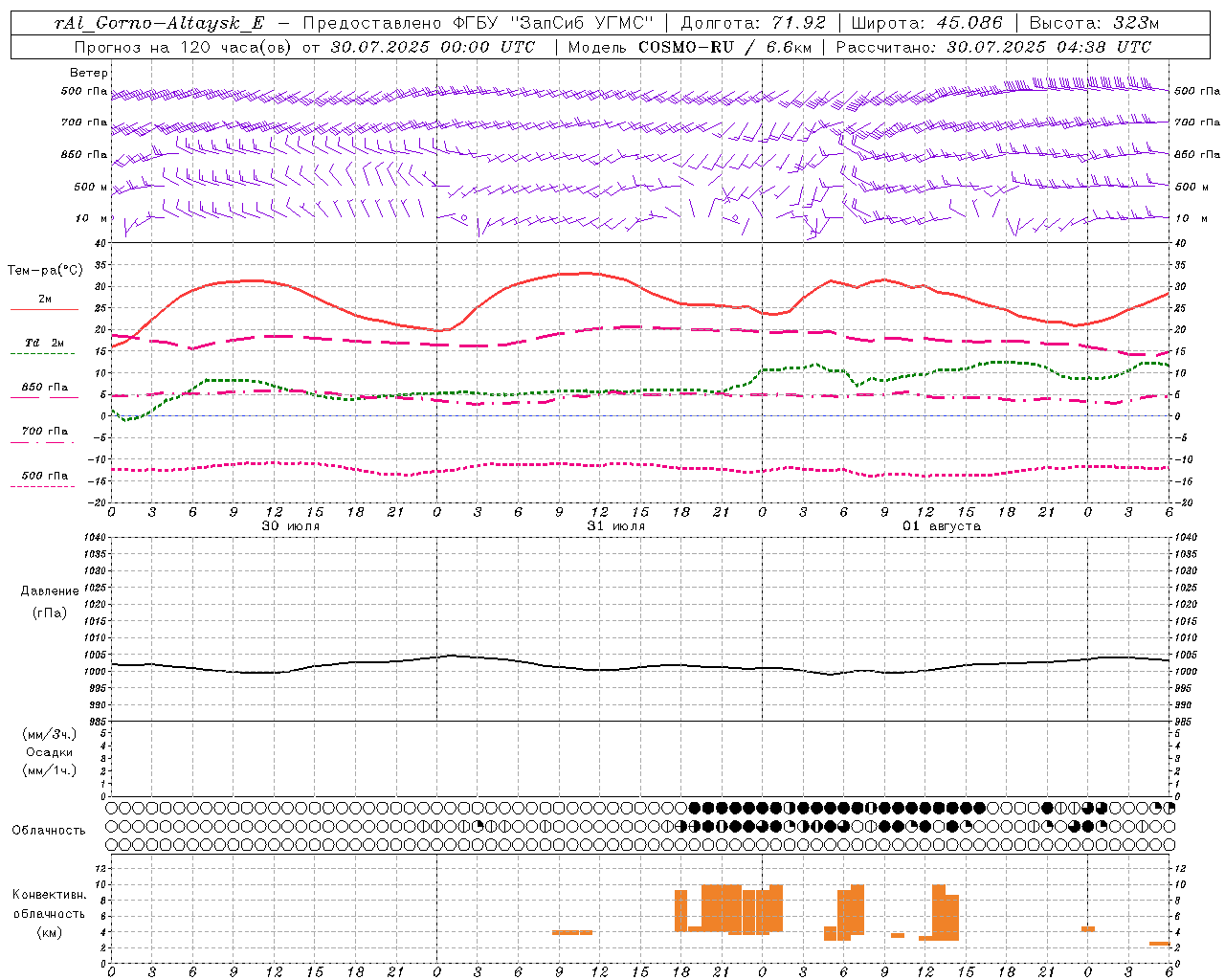Click the 10 м wind level label on left axis
1225x980 pixels.
point(92,218)
